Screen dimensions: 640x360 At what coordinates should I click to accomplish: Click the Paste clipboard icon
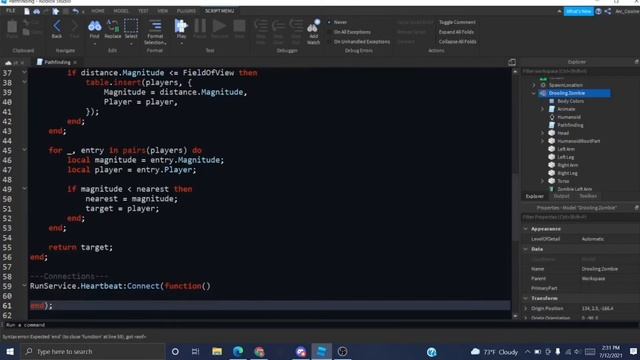click(12, 27)
